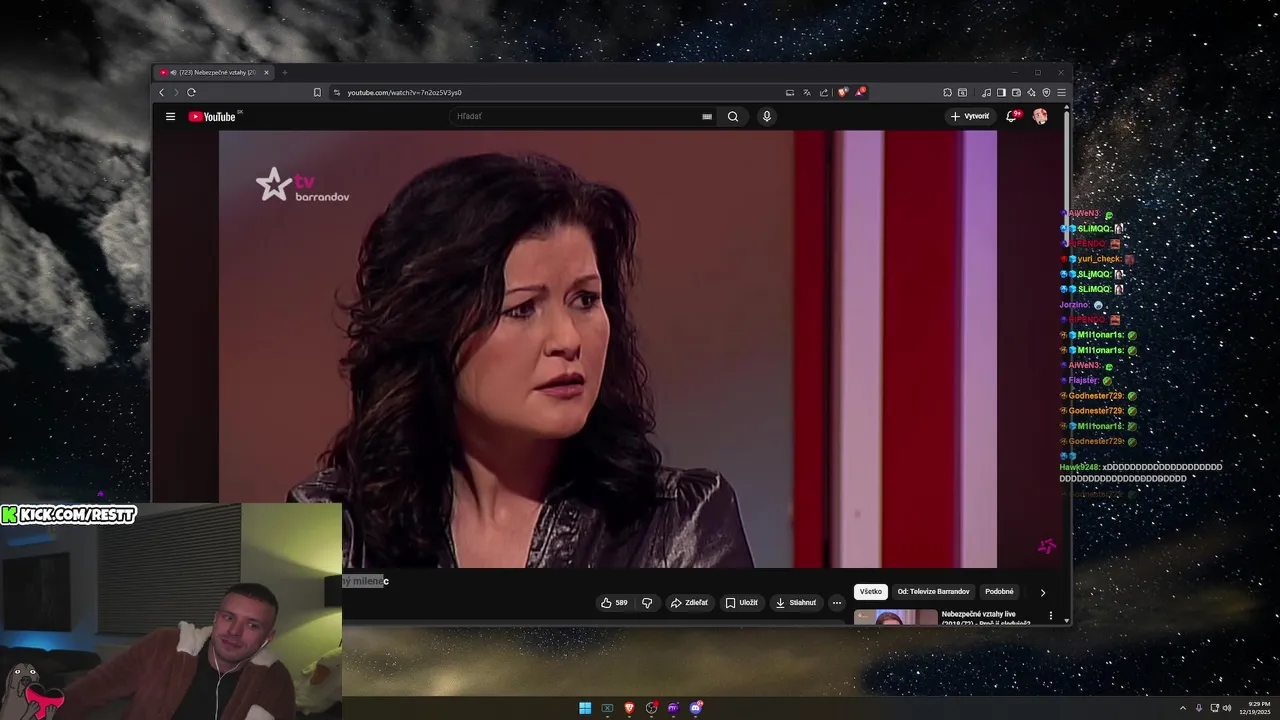Open the on-screen keyboard icon in search box
The width and height of the screenshot is (1280, 720).
[x=707, y=116]
